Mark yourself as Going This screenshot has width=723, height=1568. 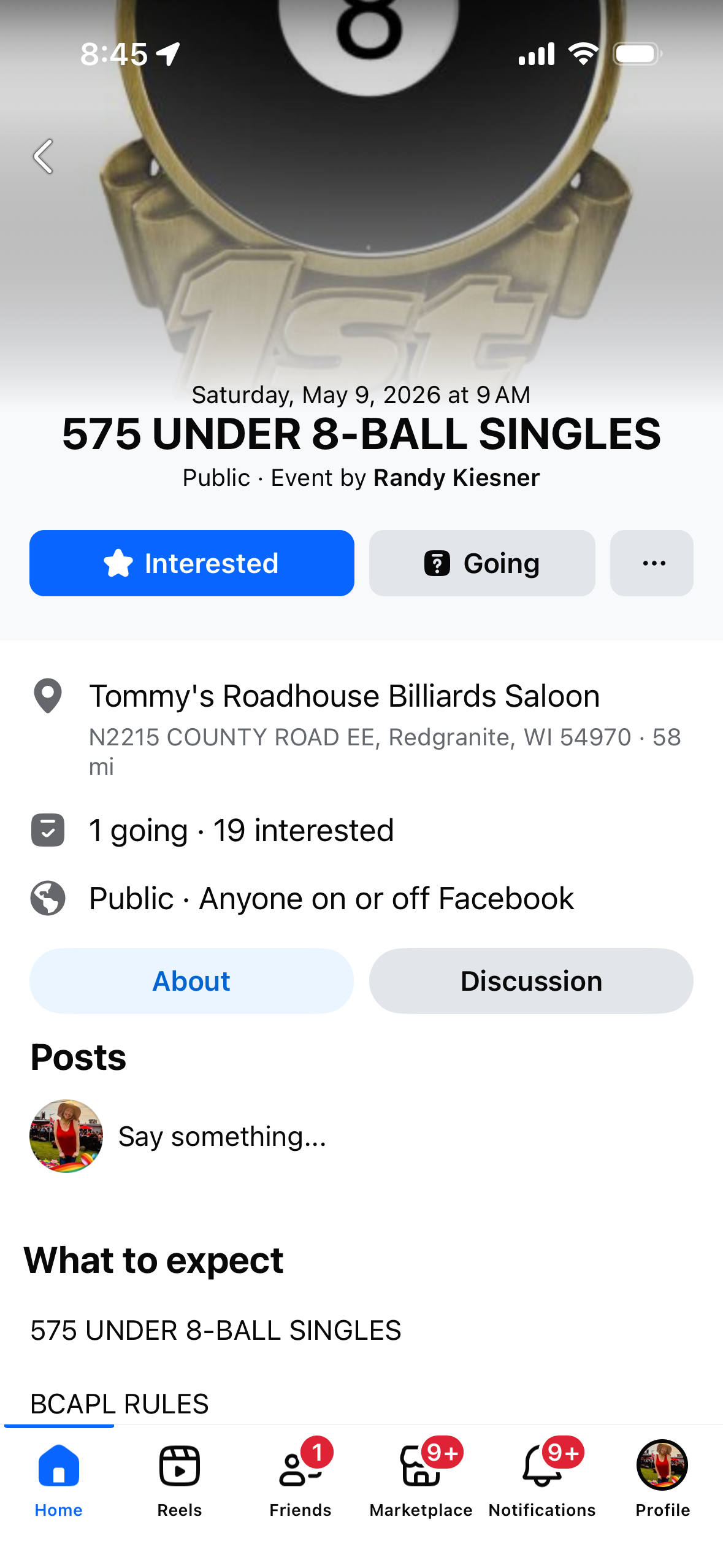(482, 563)
